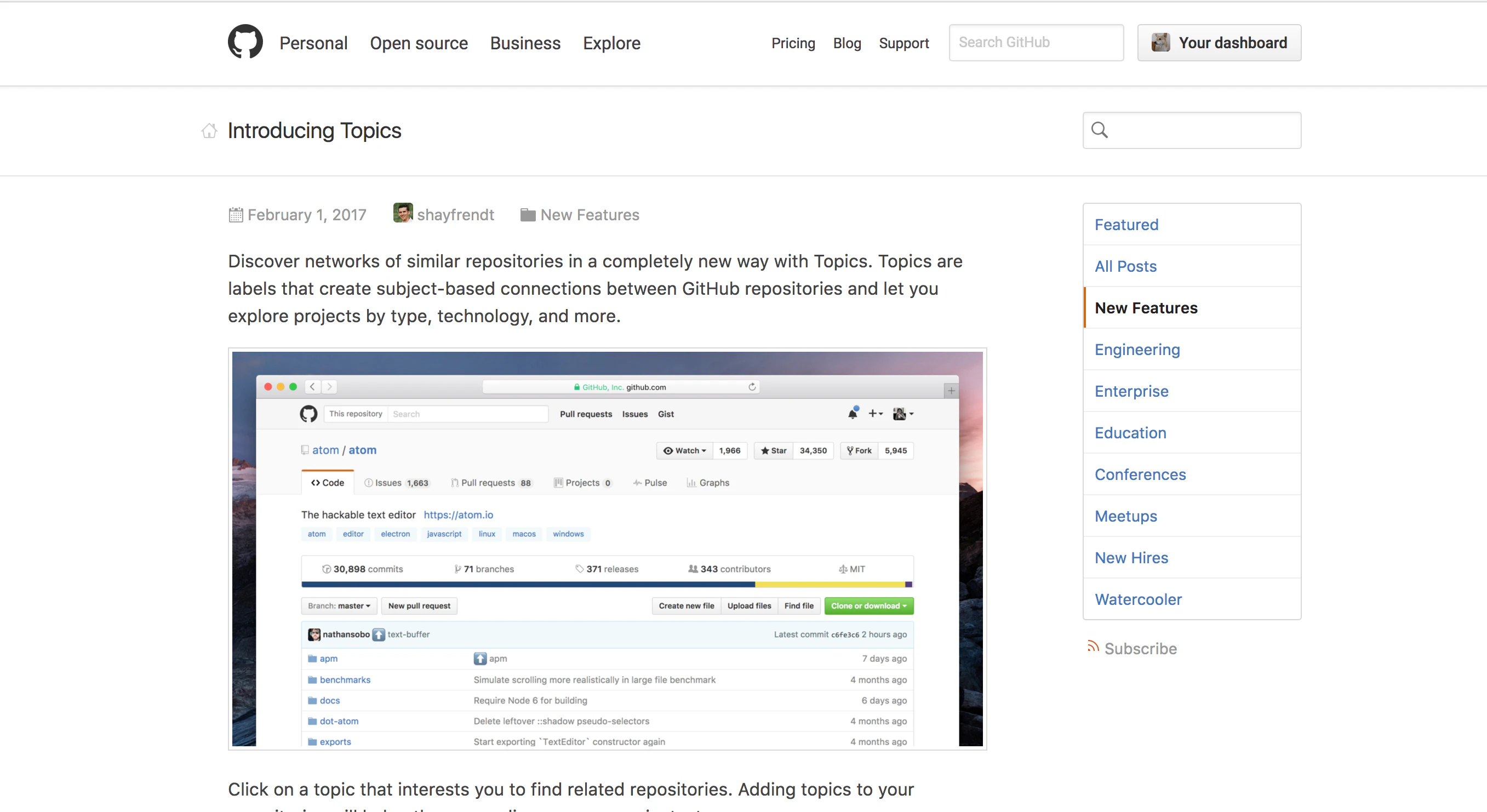Screen dimensions: 1487x812
Task: Open the Education sidebar category
Action: click(x=1192, y=432)
